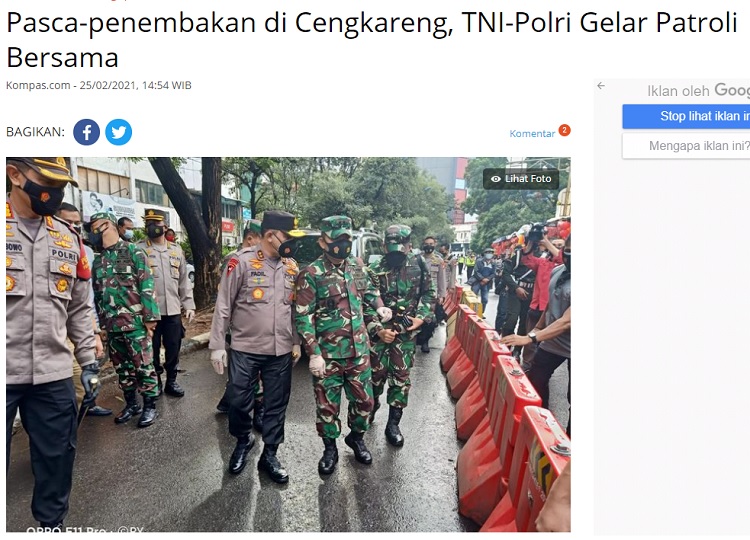Open the main patrol photo
This screenshot has width=750, height=540.
[x=288, y=344]
